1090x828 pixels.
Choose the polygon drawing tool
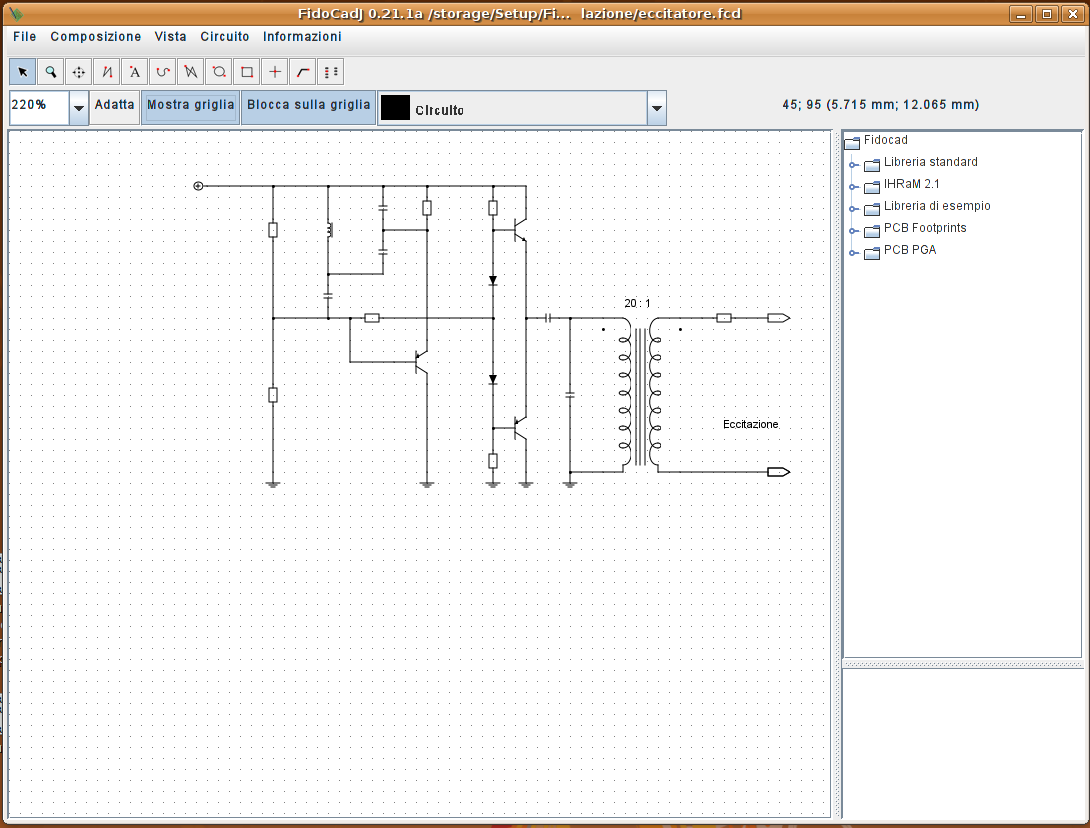(x=191, y=72)
